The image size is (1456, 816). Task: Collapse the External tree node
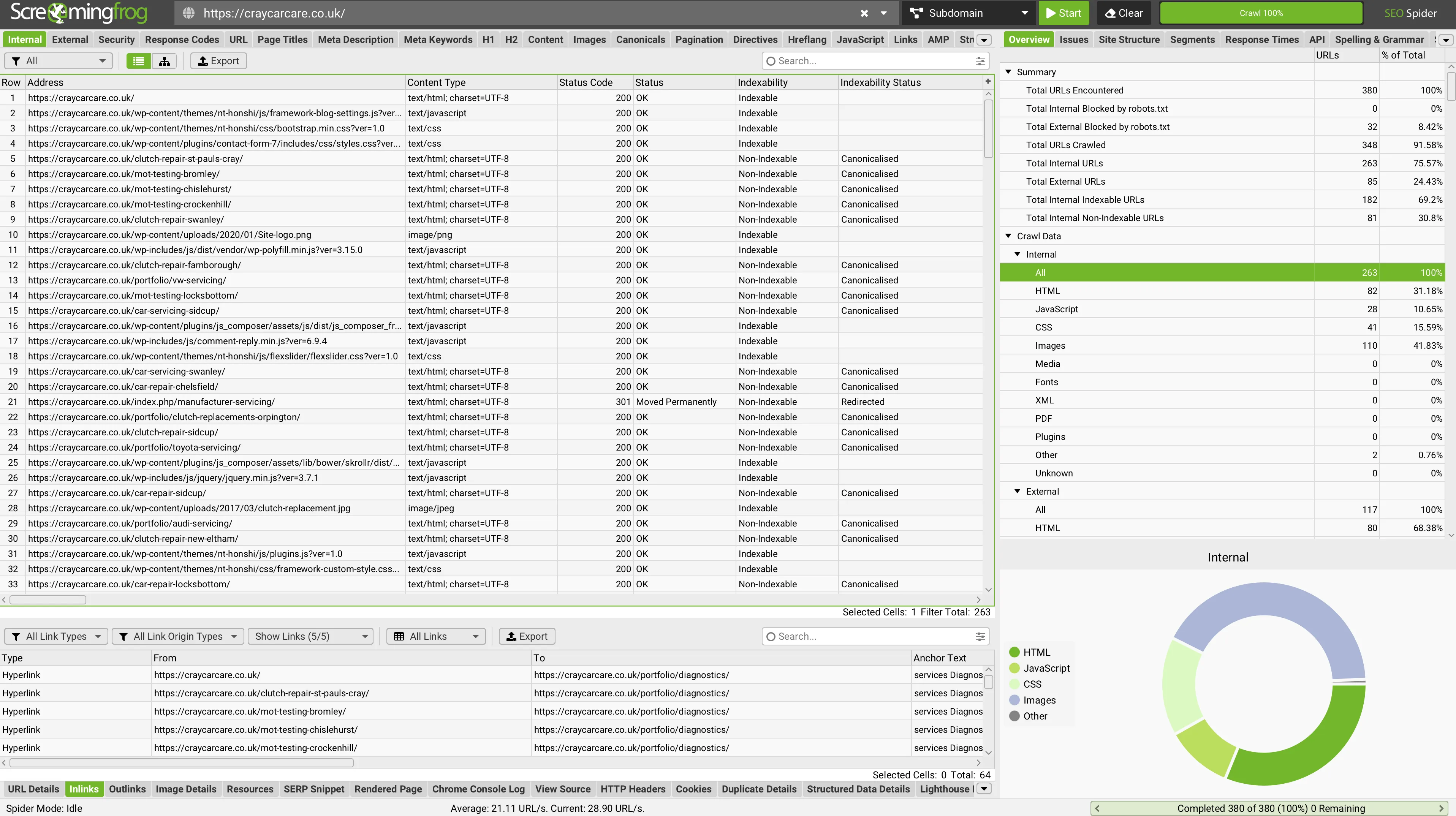[x=1018, y=491]
